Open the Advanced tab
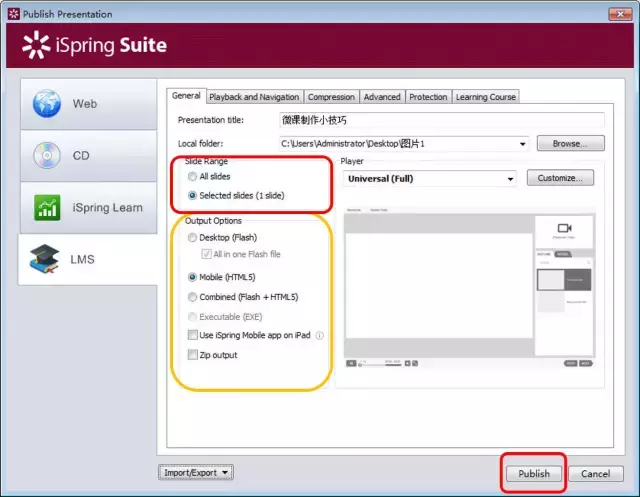 click(x=382, y=97)
